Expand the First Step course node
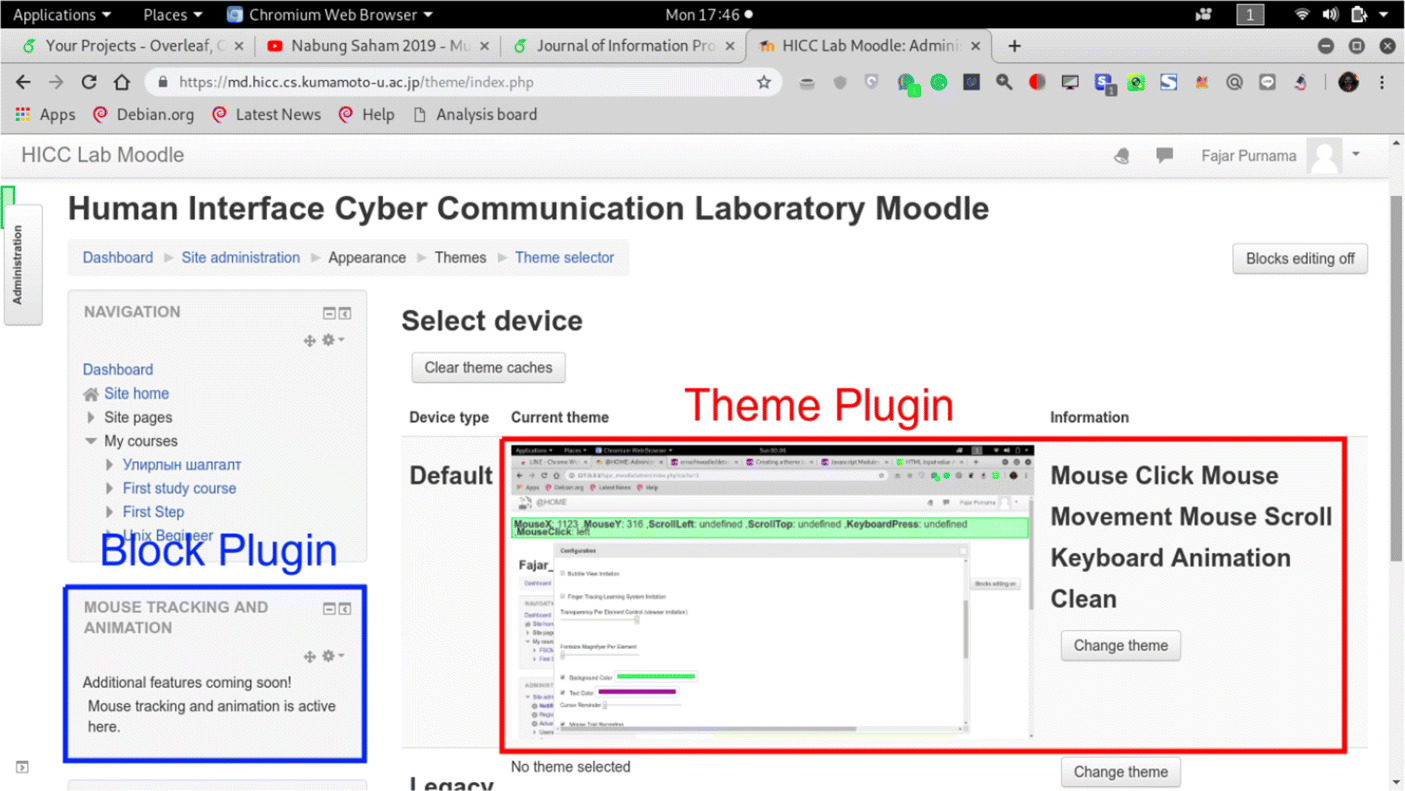Screen dimensions: 1405x791 coord(110,512)
